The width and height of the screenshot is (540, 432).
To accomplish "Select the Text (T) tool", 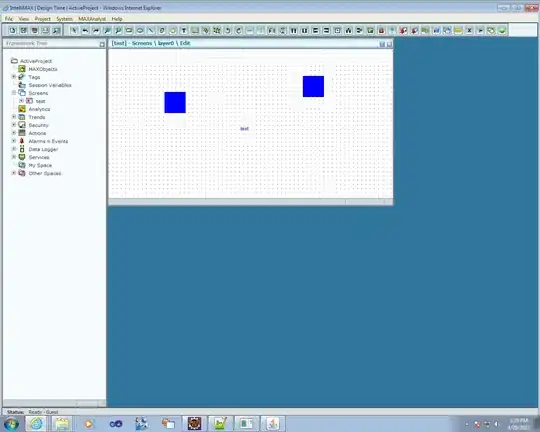I will 184,31.
